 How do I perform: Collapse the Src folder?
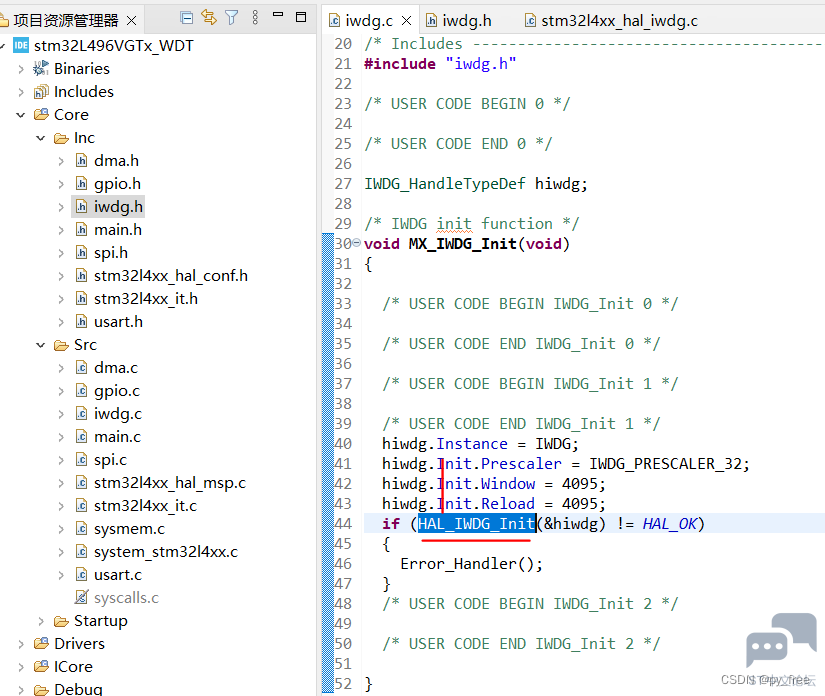click(41, 345)
